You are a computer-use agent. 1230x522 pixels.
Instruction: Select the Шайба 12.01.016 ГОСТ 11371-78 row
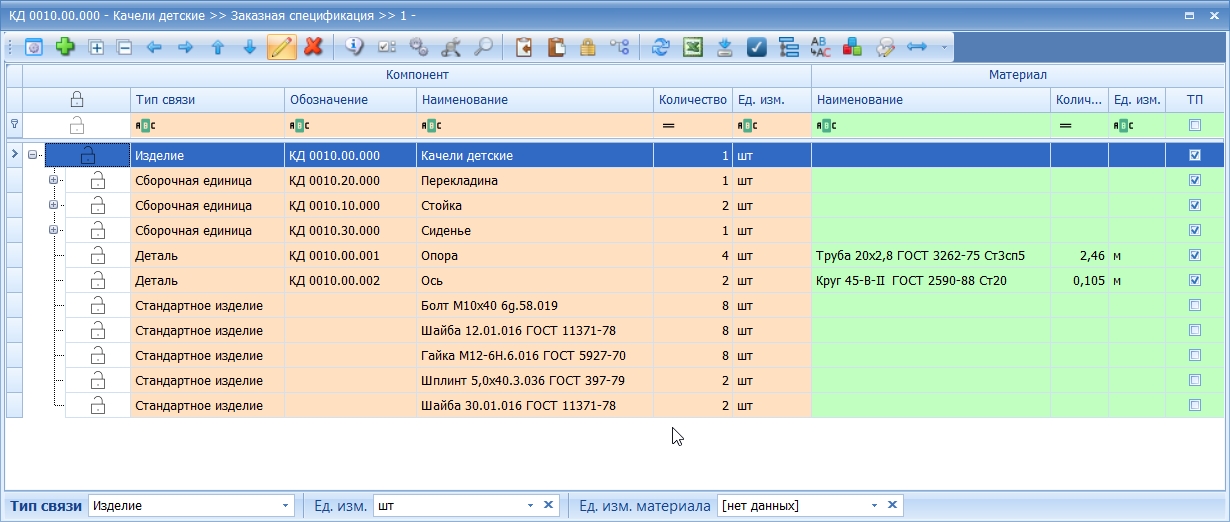tap(616, 330)
